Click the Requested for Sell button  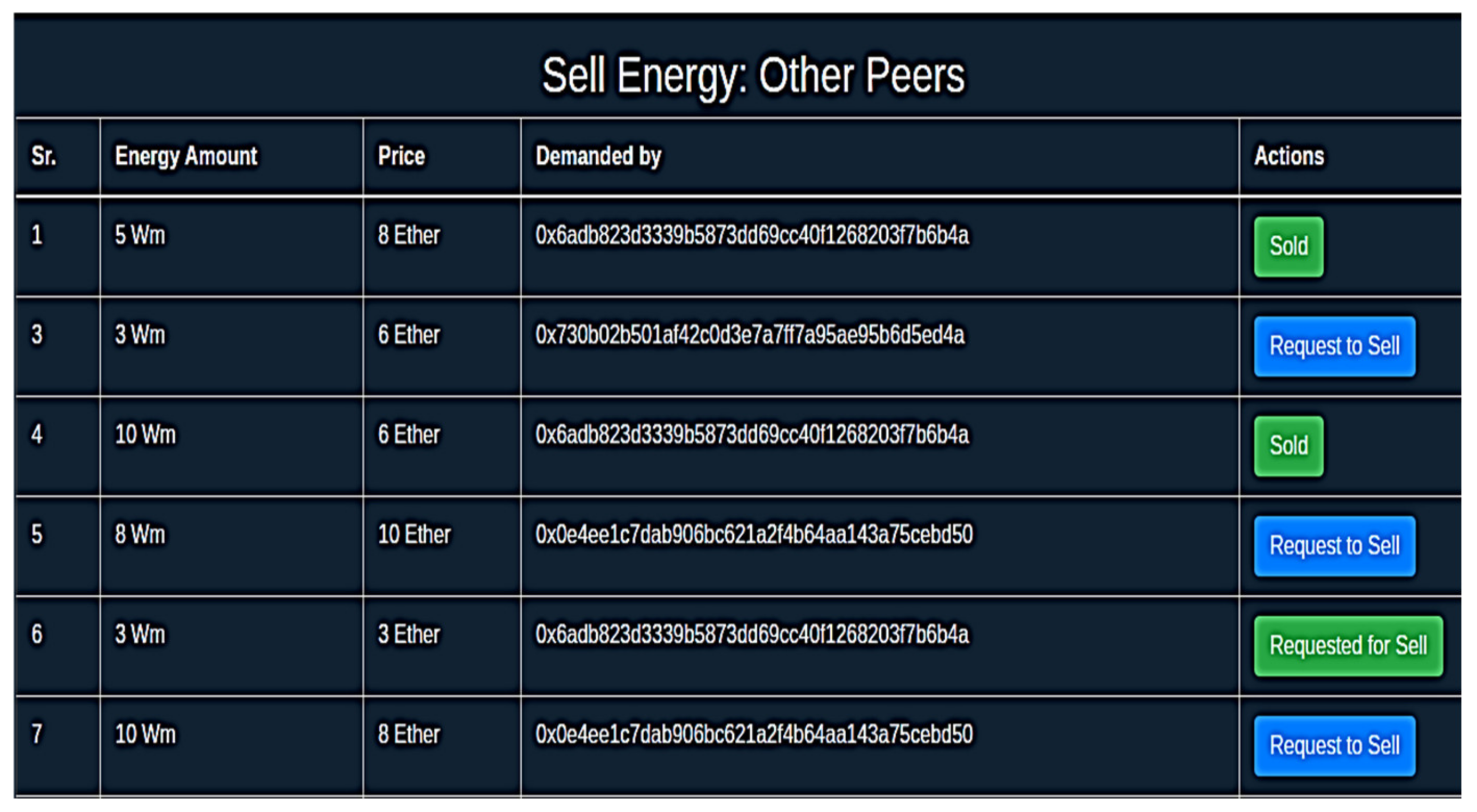coord(1347,645)
